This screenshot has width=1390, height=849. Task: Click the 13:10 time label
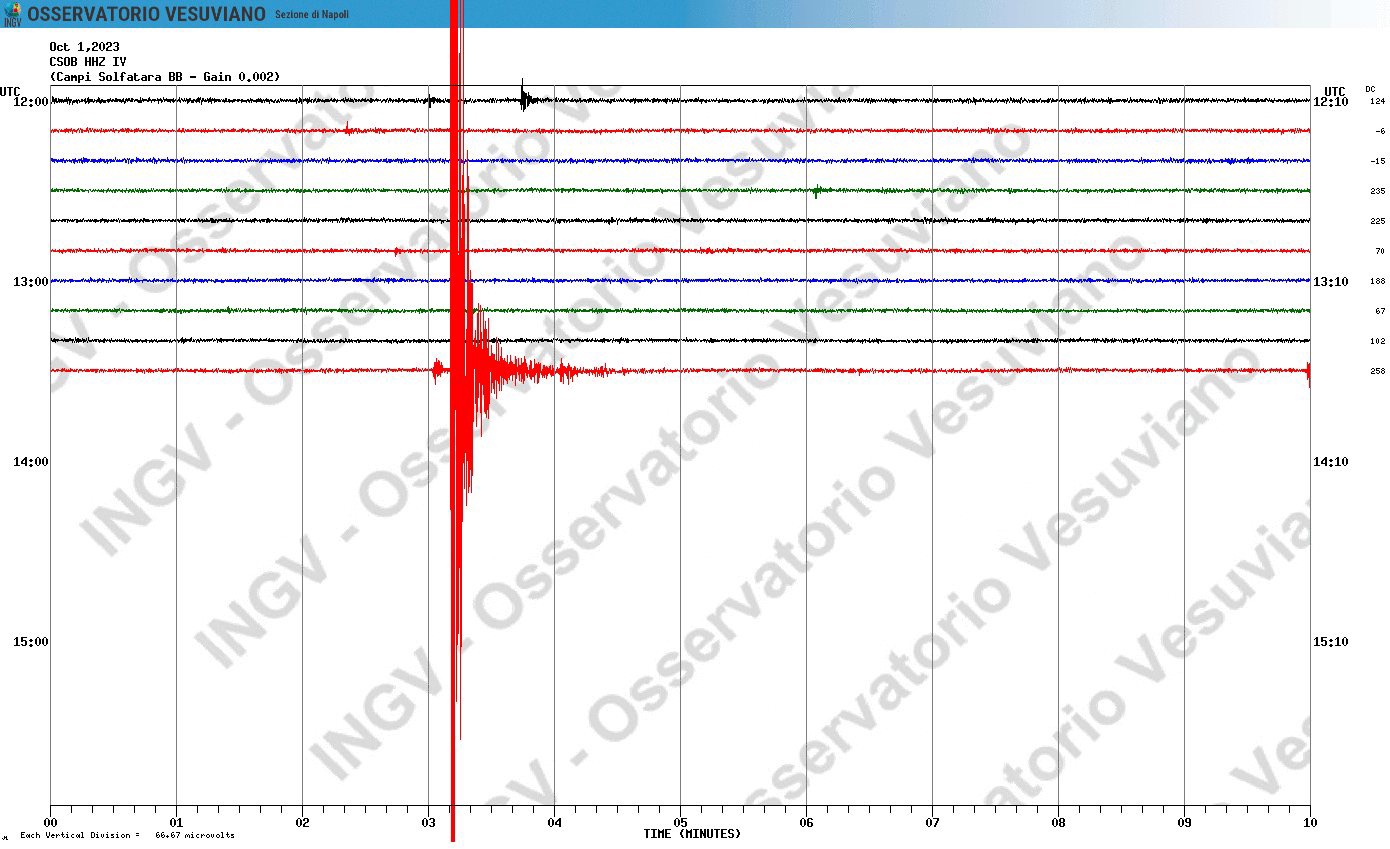tap(1331, 282)
